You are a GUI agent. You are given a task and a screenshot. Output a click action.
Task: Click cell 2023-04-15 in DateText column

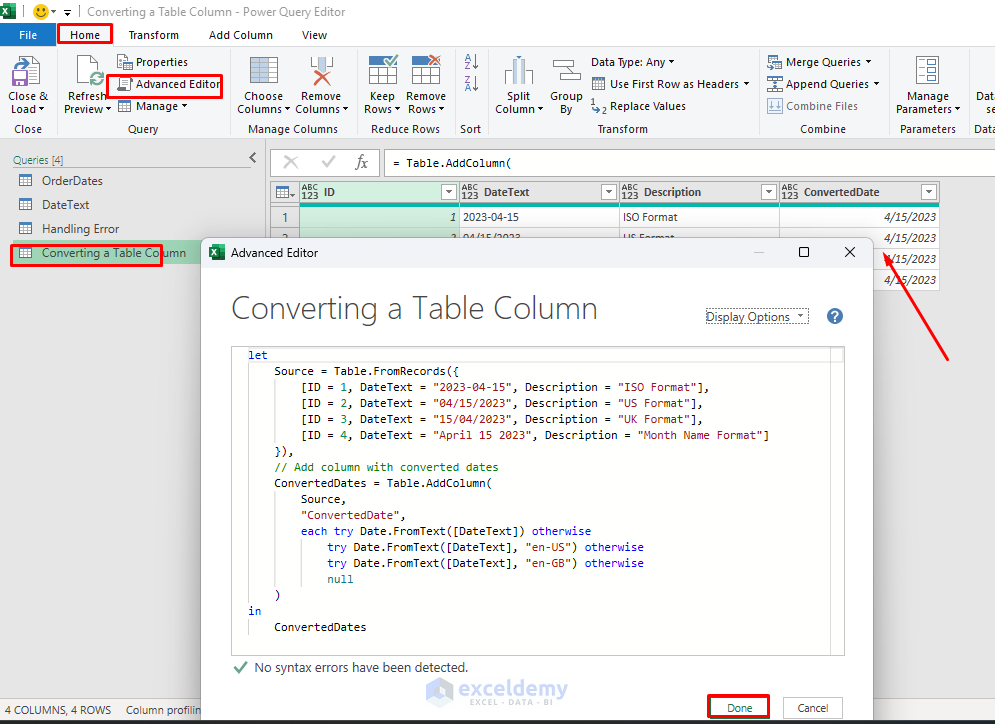[x=539, y=217]
